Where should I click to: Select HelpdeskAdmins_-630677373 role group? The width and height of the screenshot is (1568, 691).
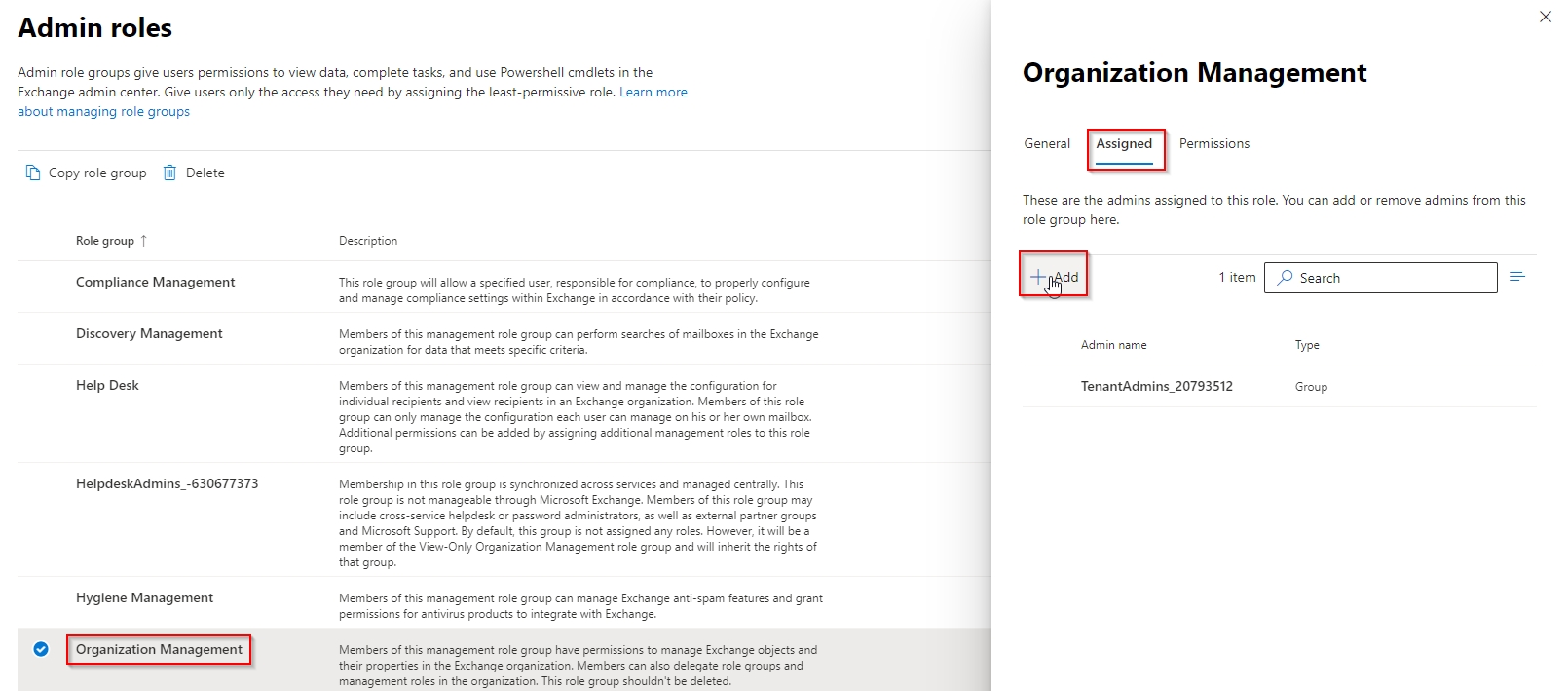[x=167, y=483]
